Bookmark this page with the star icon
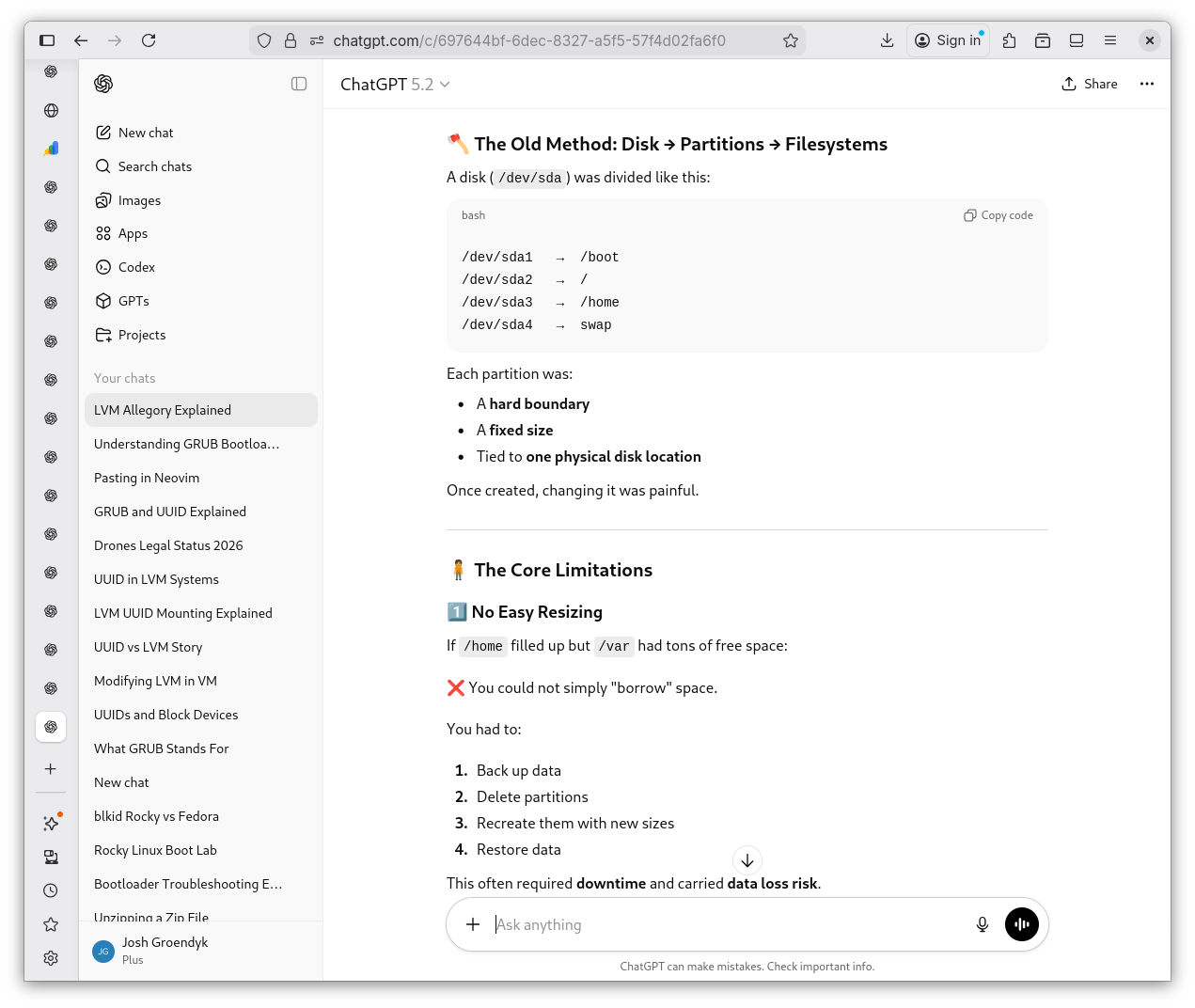Screen dimensions: 1195x1008 point(790,40)
